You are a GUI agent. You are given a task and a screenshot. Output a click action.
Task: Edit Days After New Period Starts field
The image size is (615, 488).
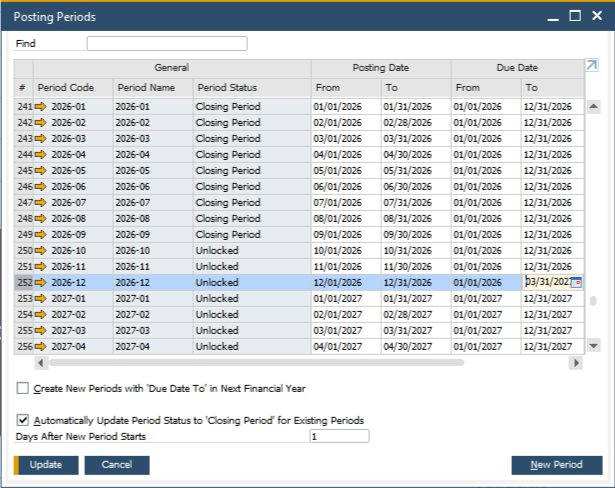[x=339, y=436]
